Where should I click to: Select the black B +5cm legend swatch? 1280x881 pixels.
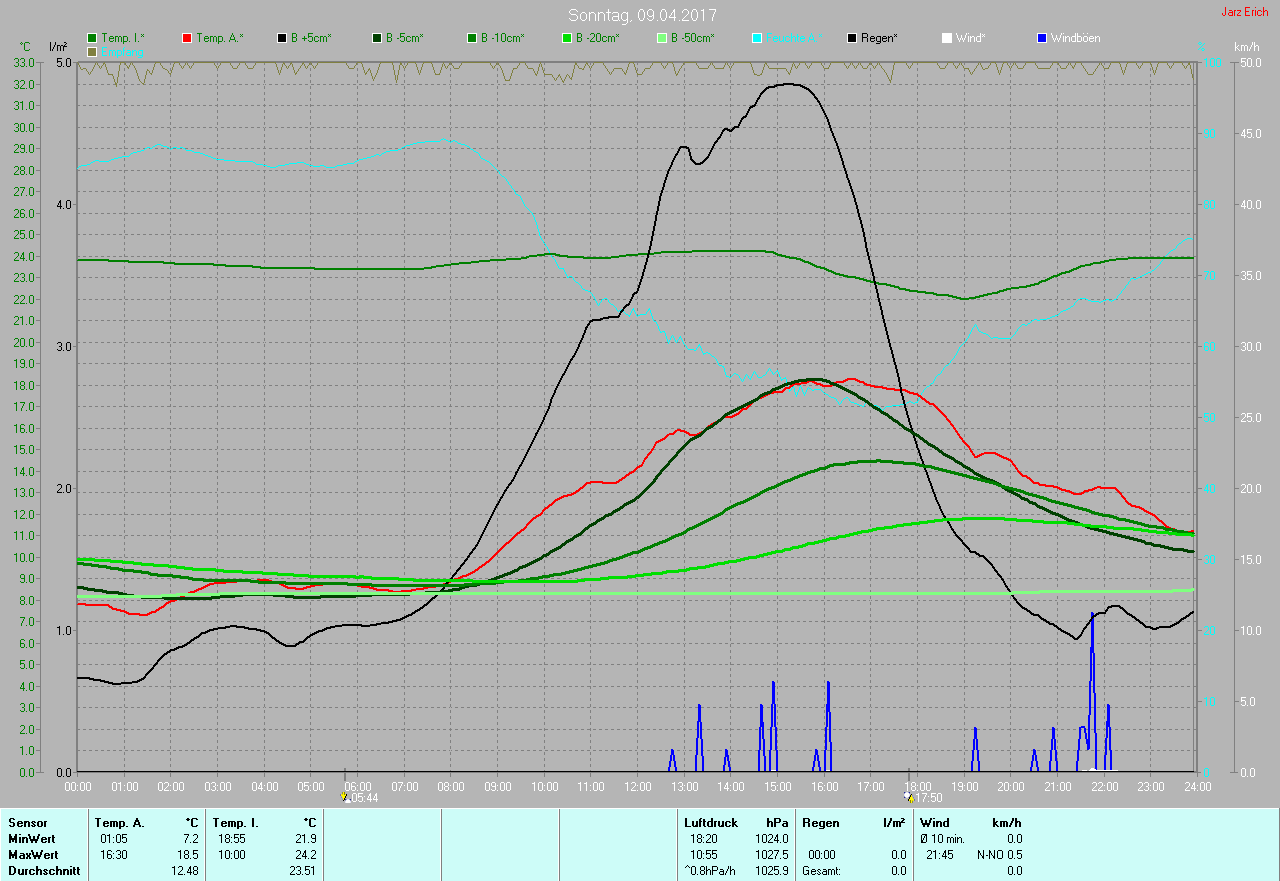click(x=282, y=38)
